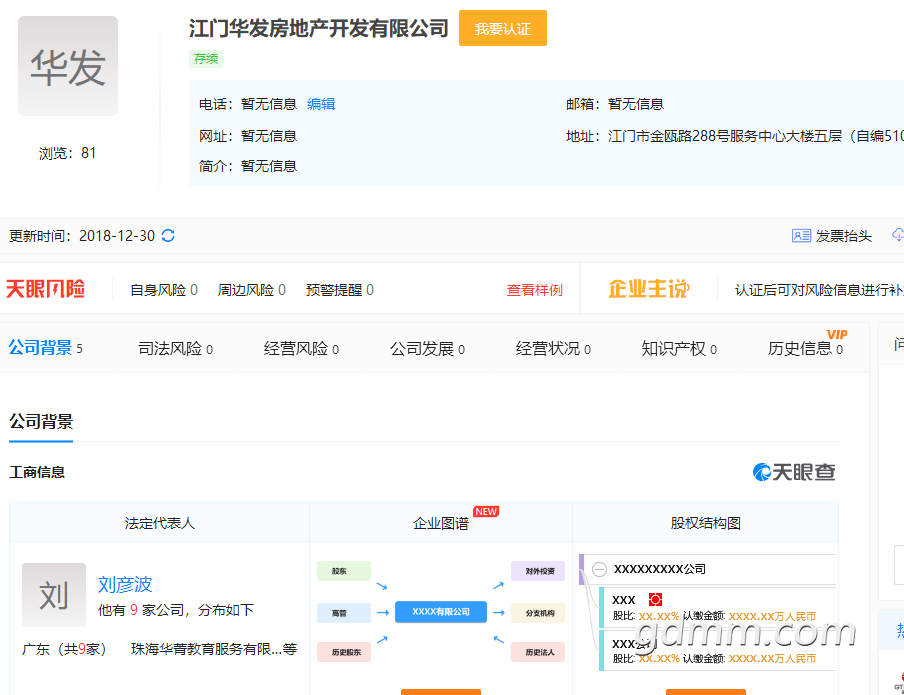Click the 股权结构图 column header
Viewport: 904px width, 695px height.
[706, 523]
